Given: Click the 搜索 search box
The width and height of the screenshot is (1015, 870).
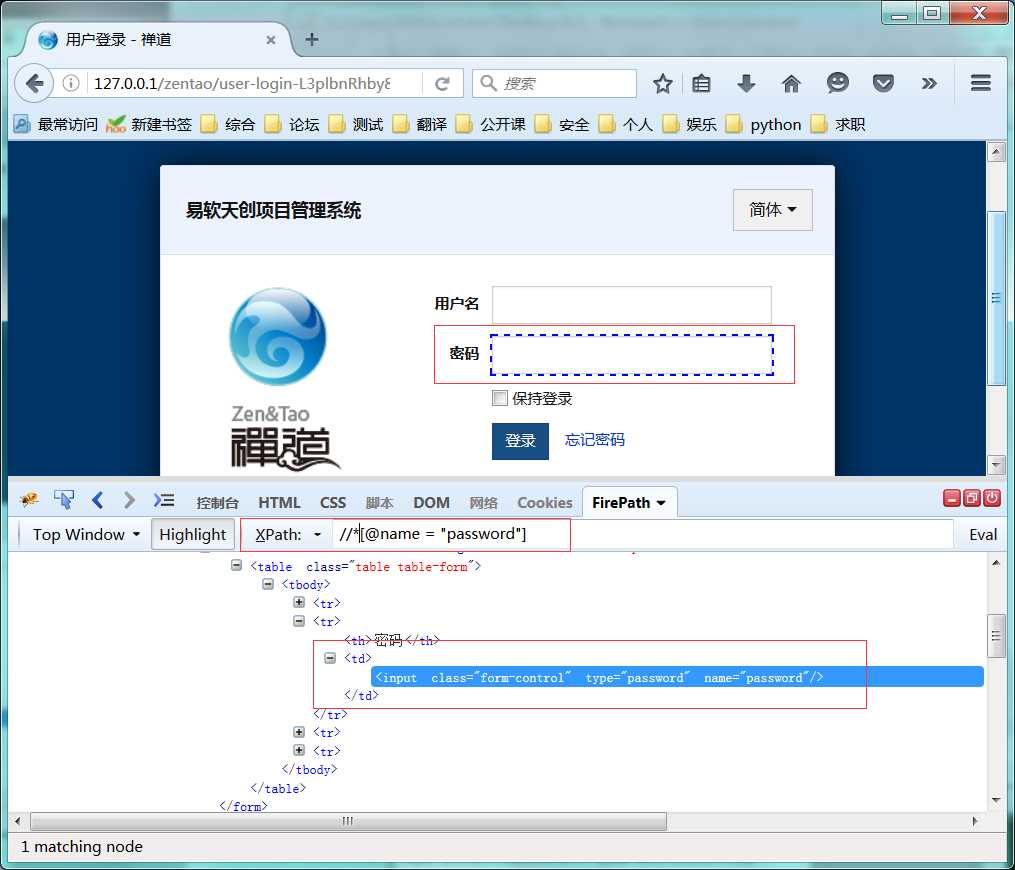Looking at the screenshot, I should tap(554, 84).
